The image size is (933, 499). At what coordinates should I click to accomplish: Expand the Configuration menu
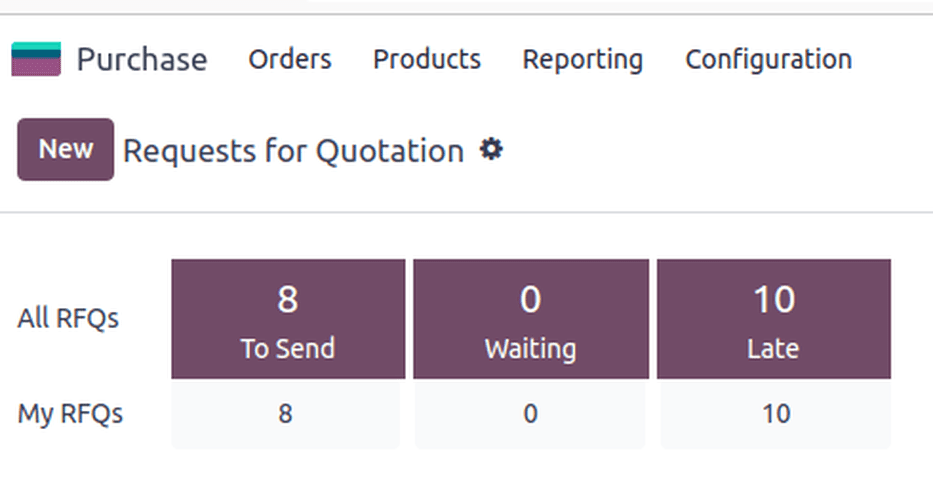768,59
